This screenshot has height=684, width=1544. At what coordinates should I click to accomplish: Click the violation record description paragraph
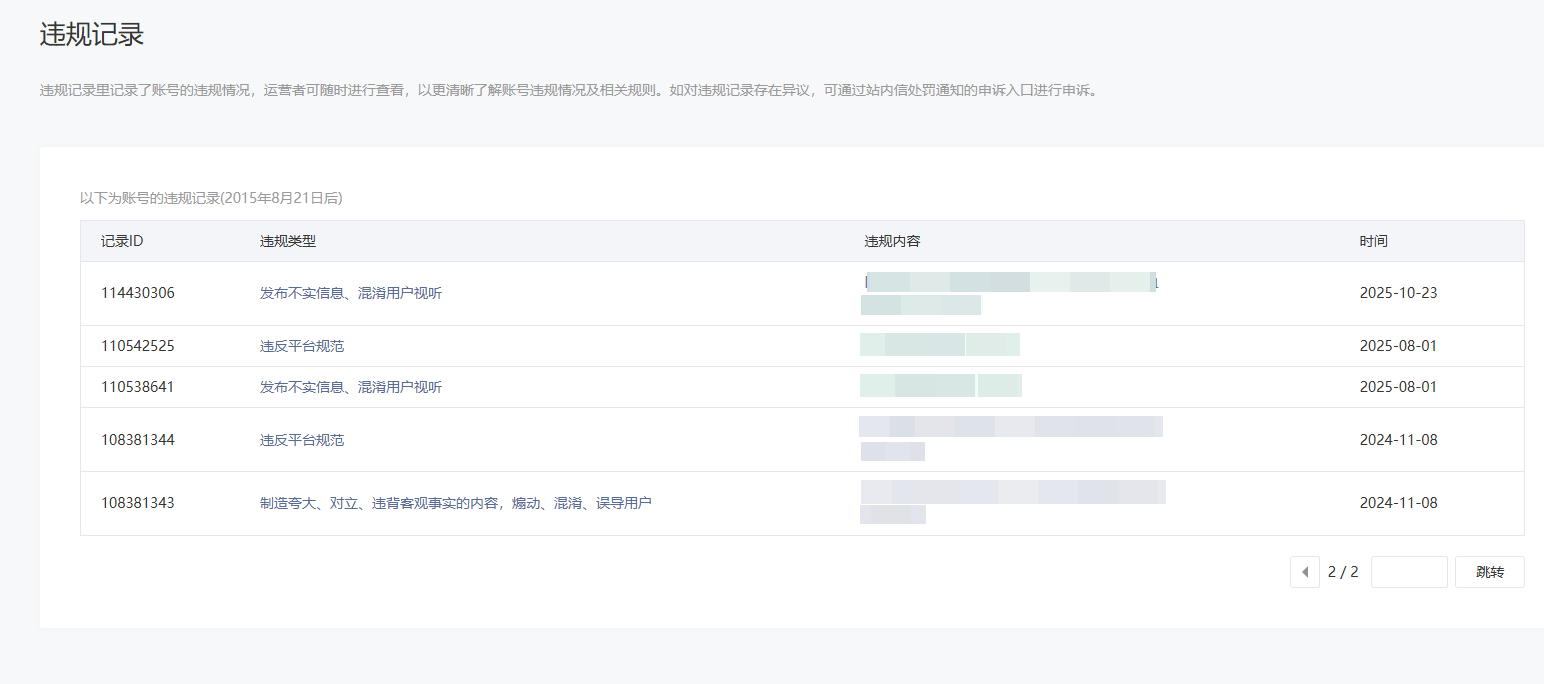pyautogui.click(x=569, y=90)
